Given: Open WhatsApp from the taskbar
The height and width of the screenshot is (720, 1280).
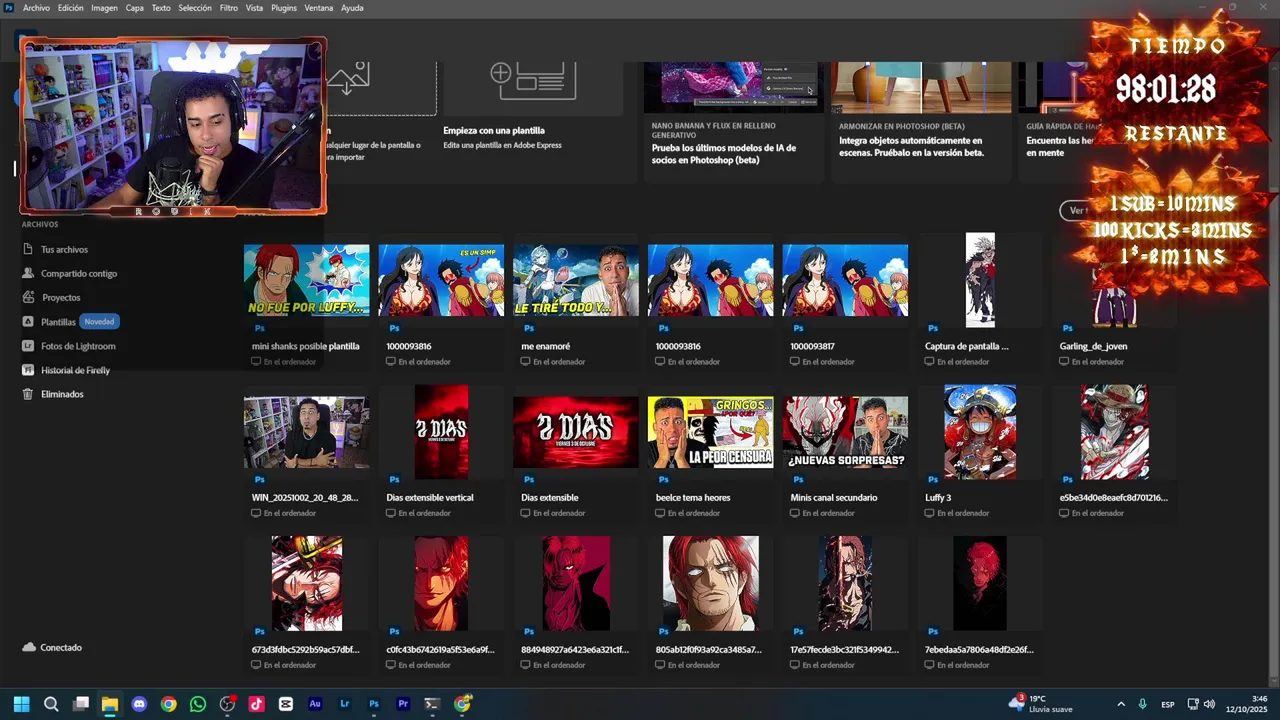Looking at the screenshot, I should [198, 704].
